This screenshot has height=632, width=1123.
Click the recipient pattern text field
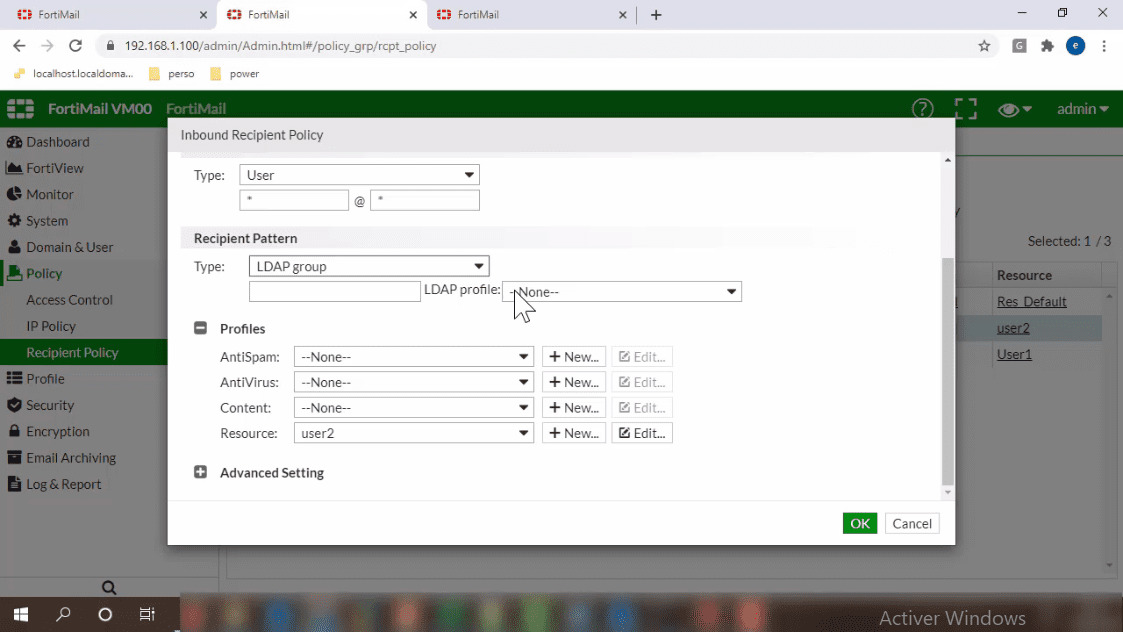(334, 291)
